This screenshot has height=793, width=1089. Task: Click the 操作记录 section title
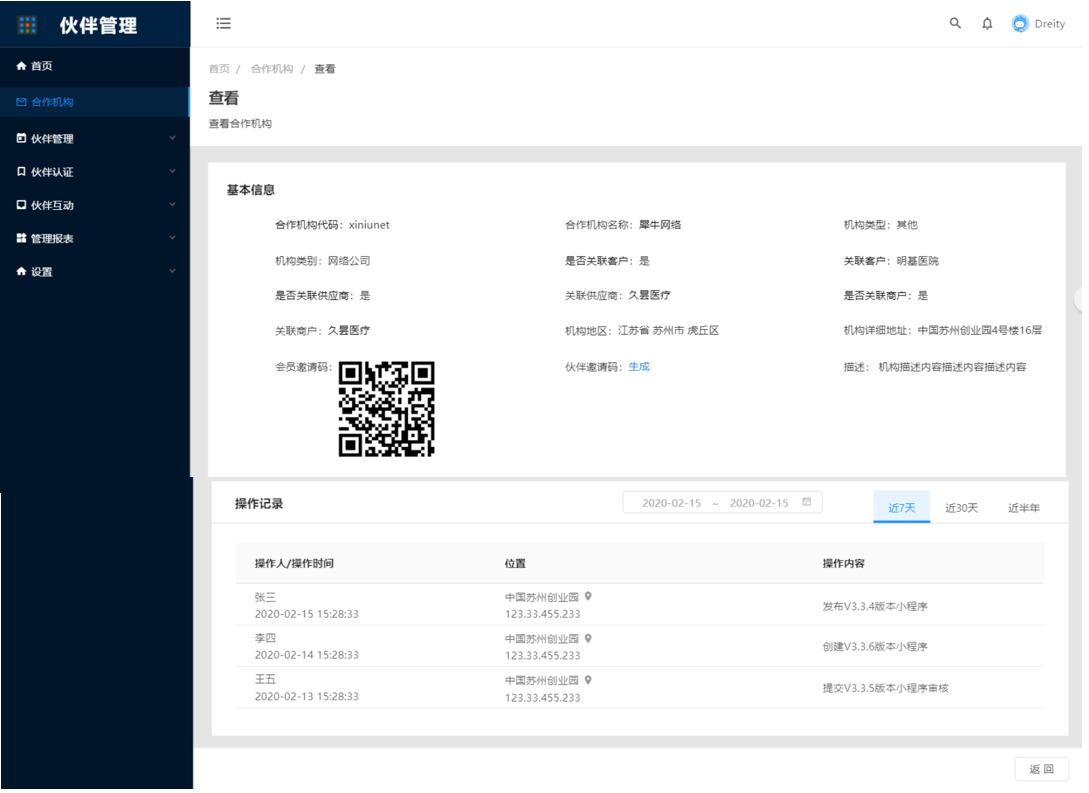click(x=258, y=503)
